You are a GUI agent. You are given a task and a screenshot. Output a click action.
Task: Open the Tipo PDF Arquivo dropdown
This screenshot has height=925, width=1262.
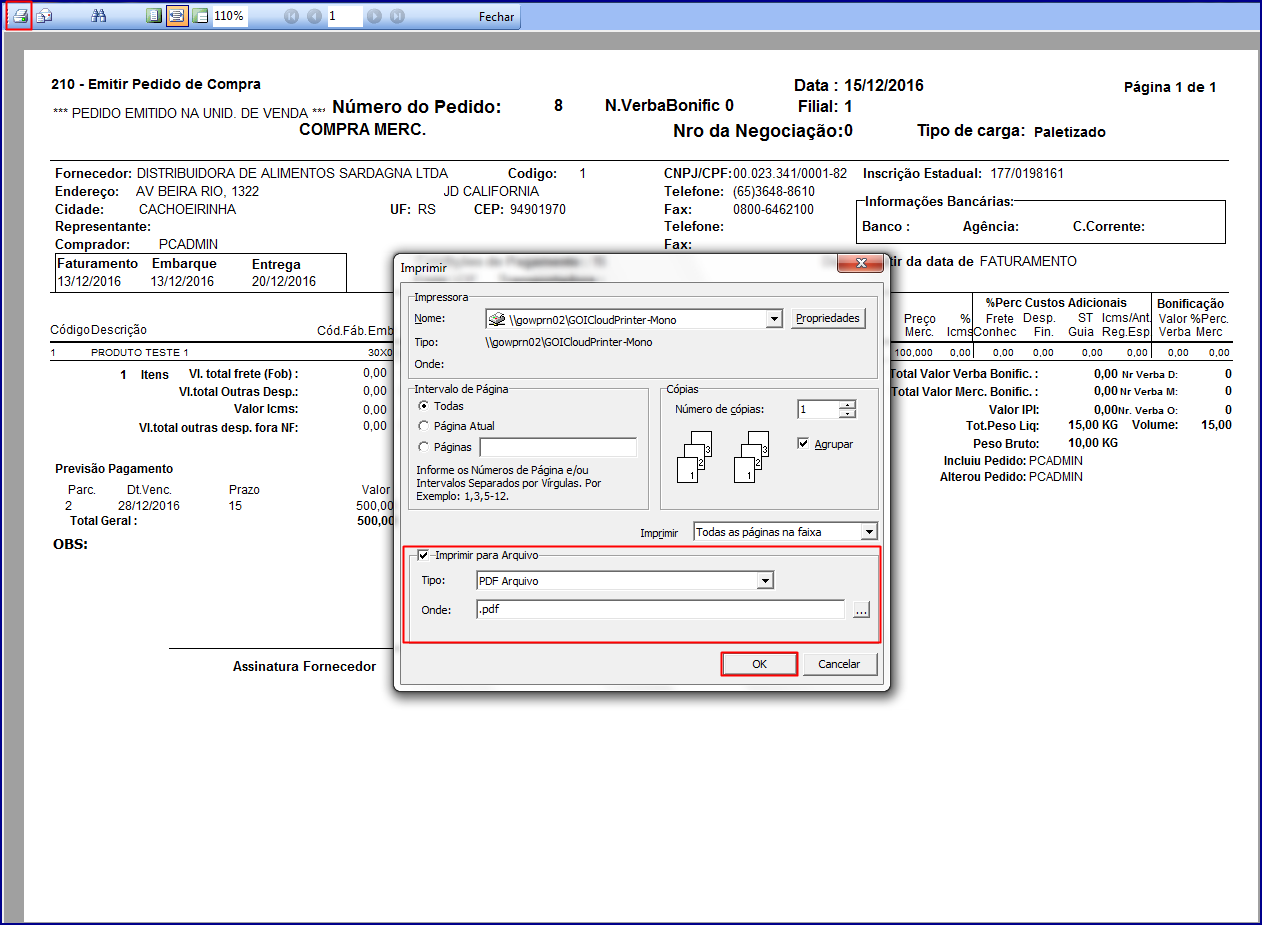click(765, 580)
